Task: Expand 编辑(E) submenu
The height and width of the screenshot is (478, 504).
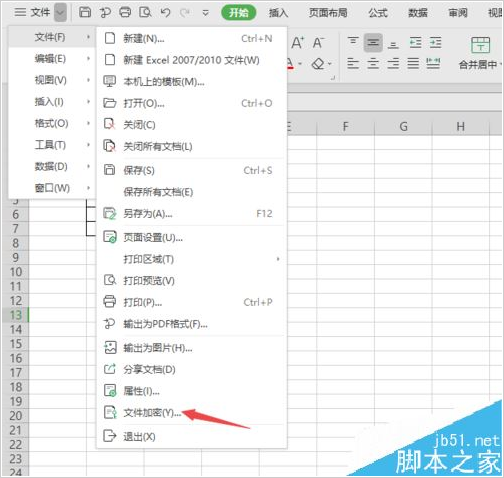Action: (52, 59)
